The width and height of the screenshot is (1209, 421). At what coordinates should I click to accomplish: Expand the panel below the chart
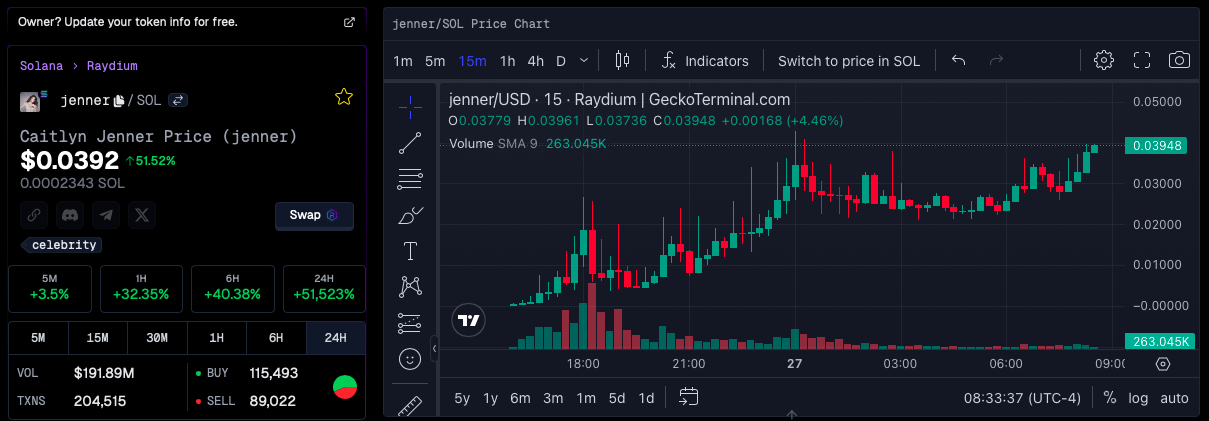coord(791,413)
